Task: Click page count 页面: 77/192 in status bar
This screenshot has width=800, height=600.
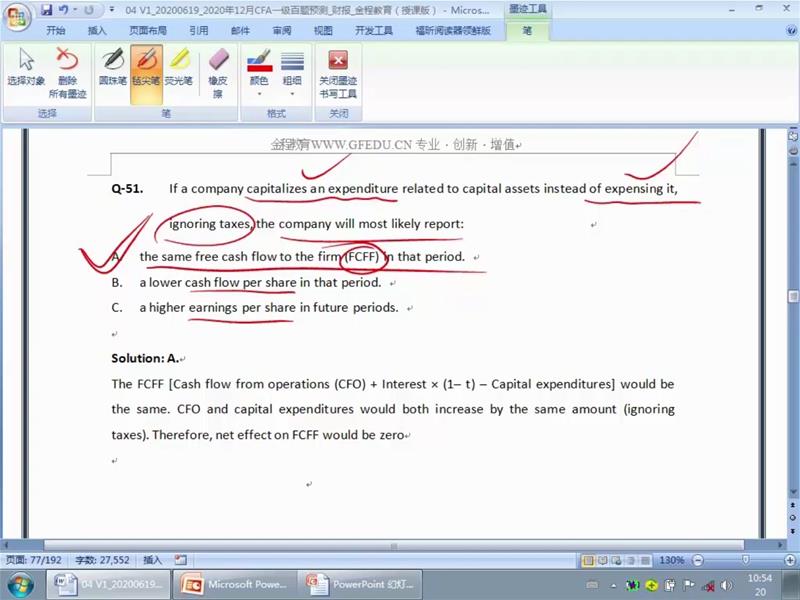Action: click(34, 560)
